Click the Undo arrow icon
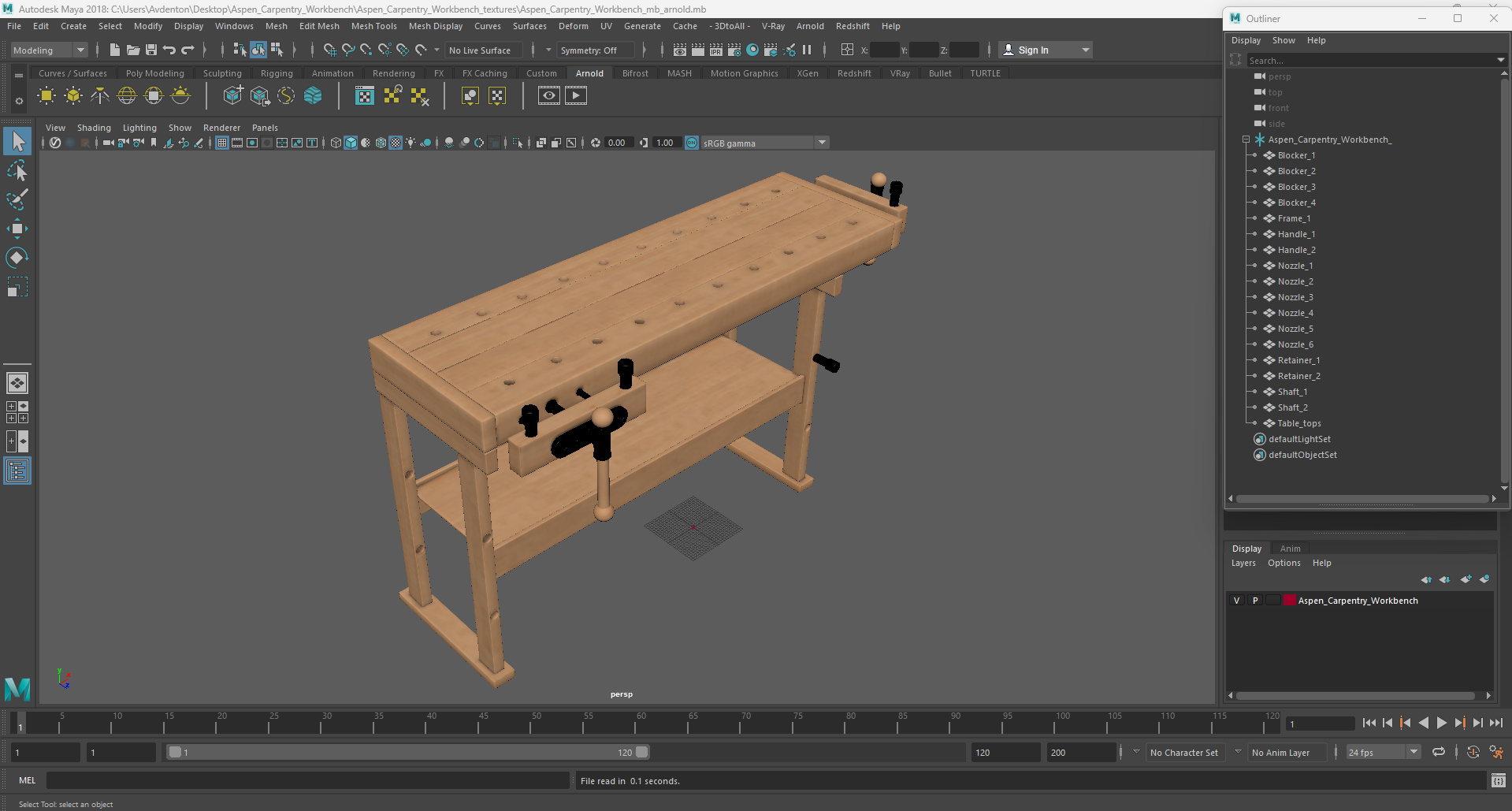 pos(169,50)
